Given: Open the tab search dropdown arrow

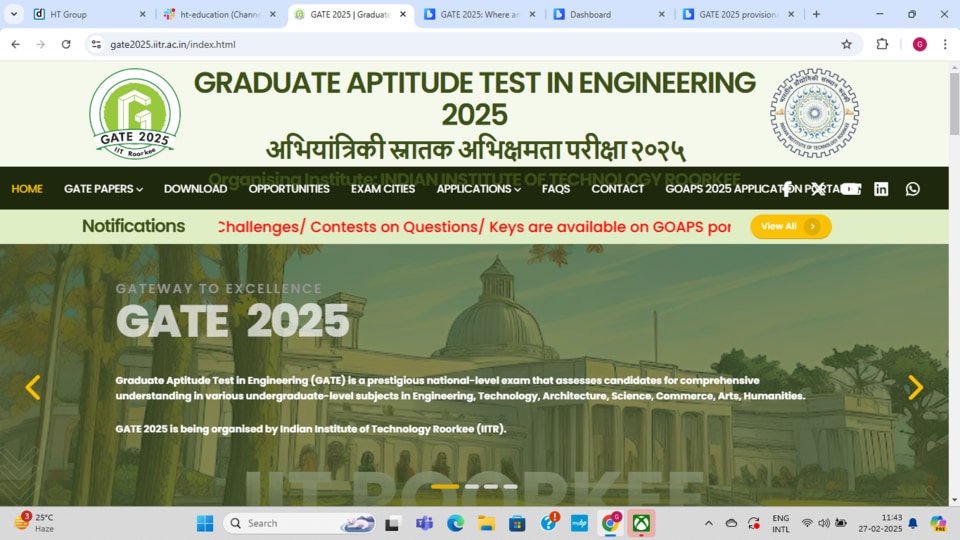Looking at the screenshot, I should click(13, 14).
